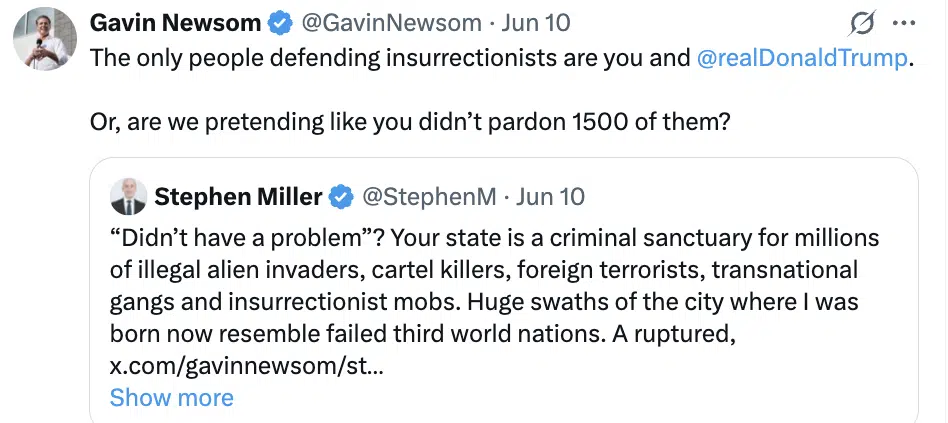Image resolution: width=948 pixels, height=423 pixels.
Task: Click quoted line mentioning "cartel killers"
Action: (x=484, y=270)
